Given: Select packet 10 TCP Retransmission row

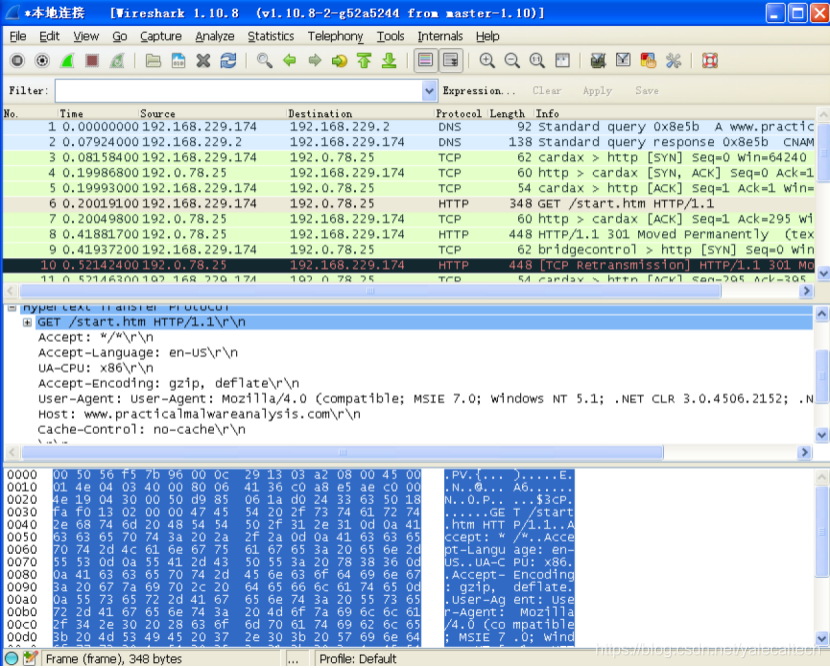Looking at the screenshot, I should (x=409, y=265).
